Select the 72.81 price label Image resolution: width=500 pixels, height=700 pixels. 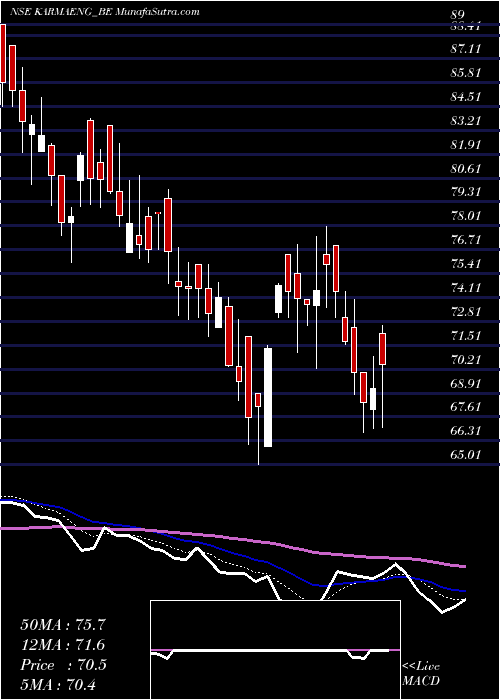[x=466, y=312]
